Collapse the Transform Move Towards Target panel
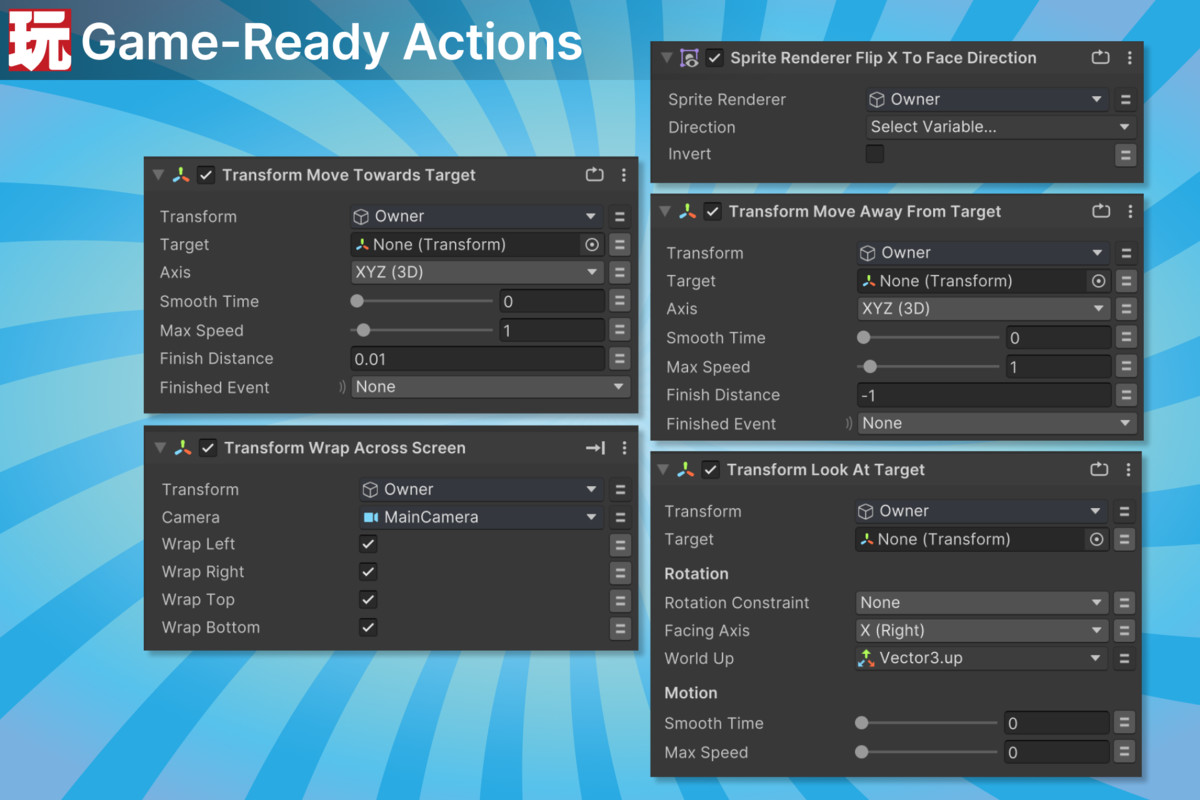This screenshot has width=1200, height=800. [x=158, y=175]
